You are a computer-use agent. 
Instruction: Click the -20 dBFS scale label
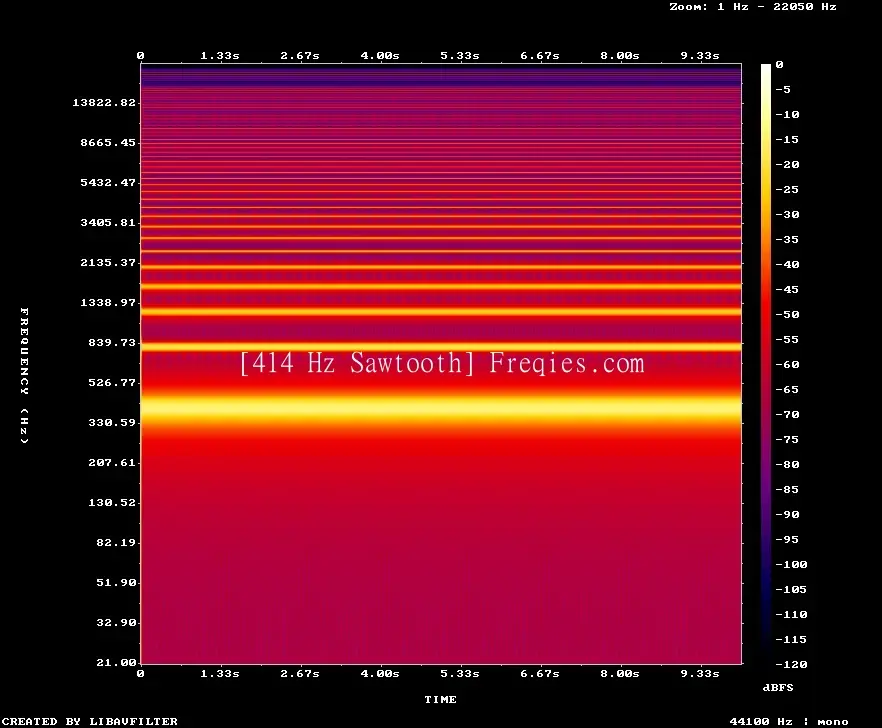tap(787, 164)
